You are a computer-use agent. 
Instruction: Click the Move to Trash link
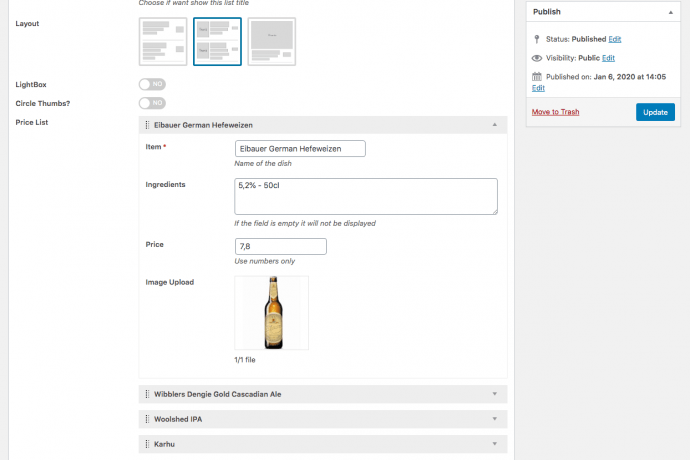click(555, 112)
